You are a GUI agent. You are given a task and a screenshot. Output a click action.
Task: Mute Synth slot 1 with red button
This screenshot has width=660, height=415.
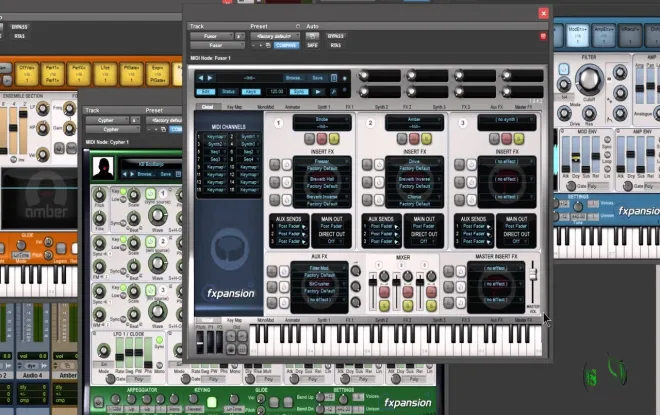[x=322, y=138]
